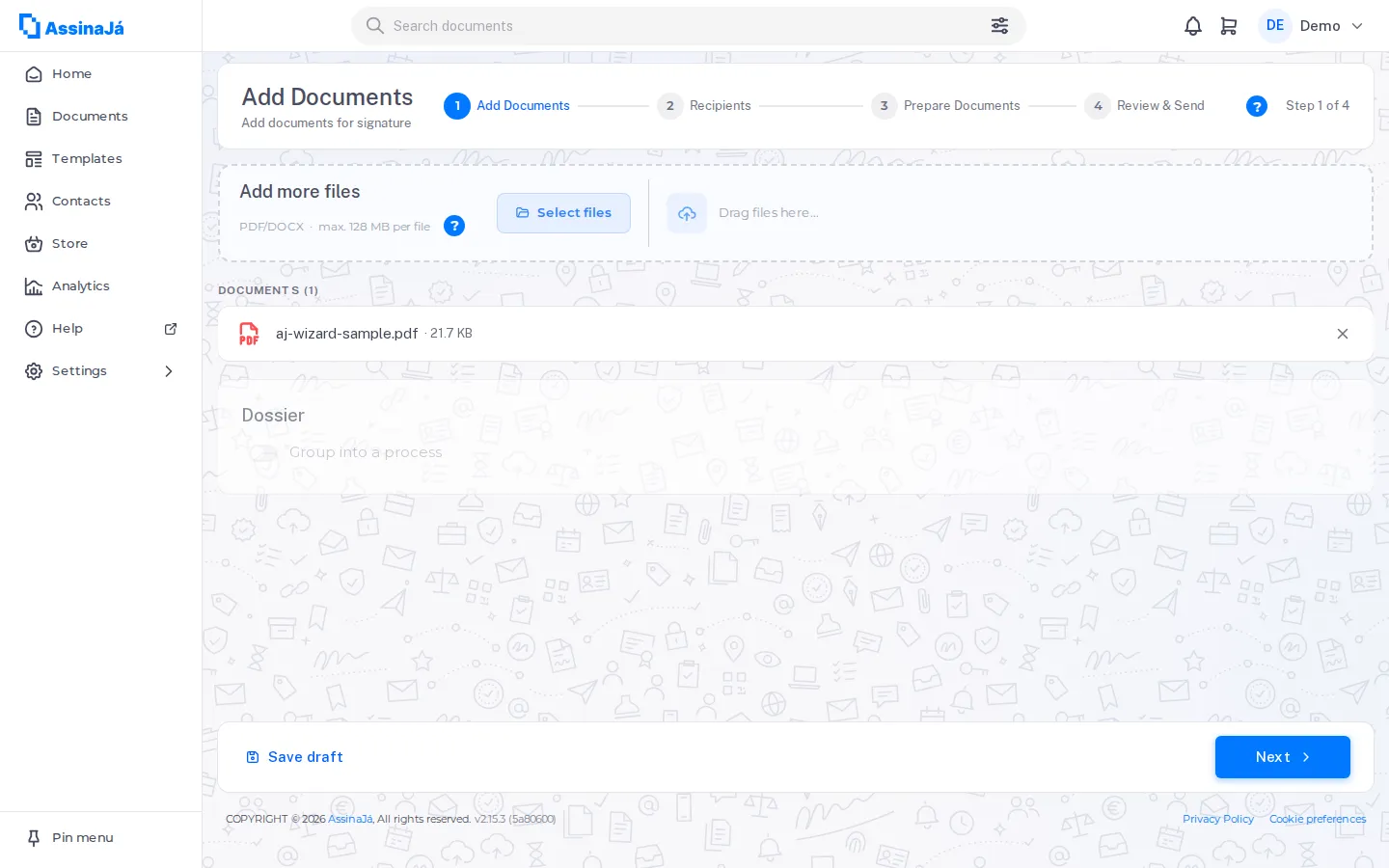Open the Privacy Policy link
Image resolution: width=1389 pixels, height=868 pixels.
click(x=1218, y=819)
